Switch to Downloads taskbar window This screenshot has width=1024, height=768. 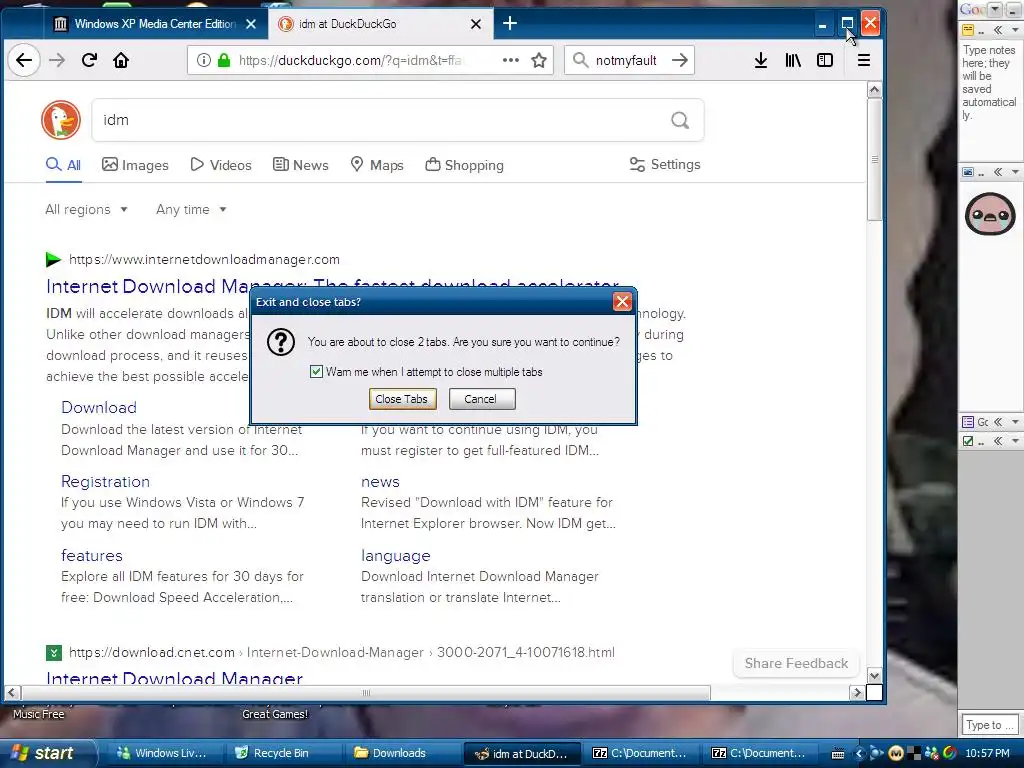tap(399, 754)
